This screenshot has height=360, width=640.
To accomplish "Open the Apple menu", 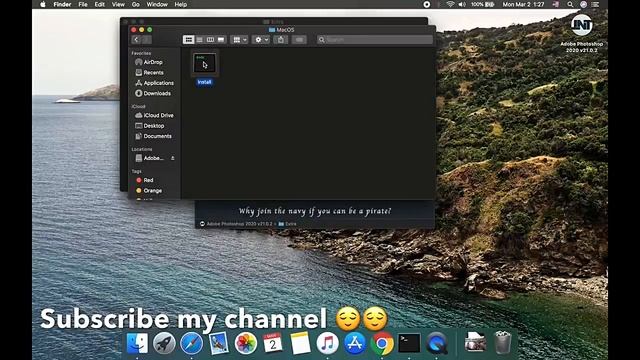I will (43, 4).
